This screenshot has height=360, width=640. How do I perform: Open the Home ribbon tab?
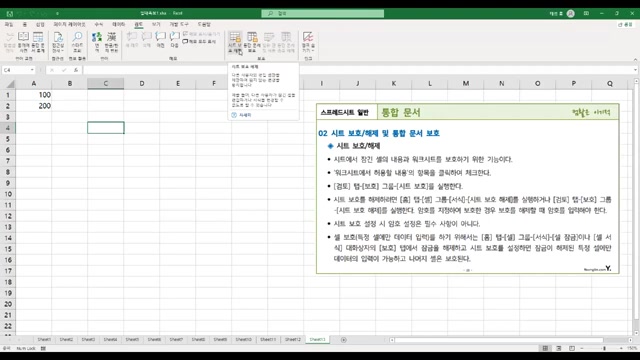pos(24,24)
